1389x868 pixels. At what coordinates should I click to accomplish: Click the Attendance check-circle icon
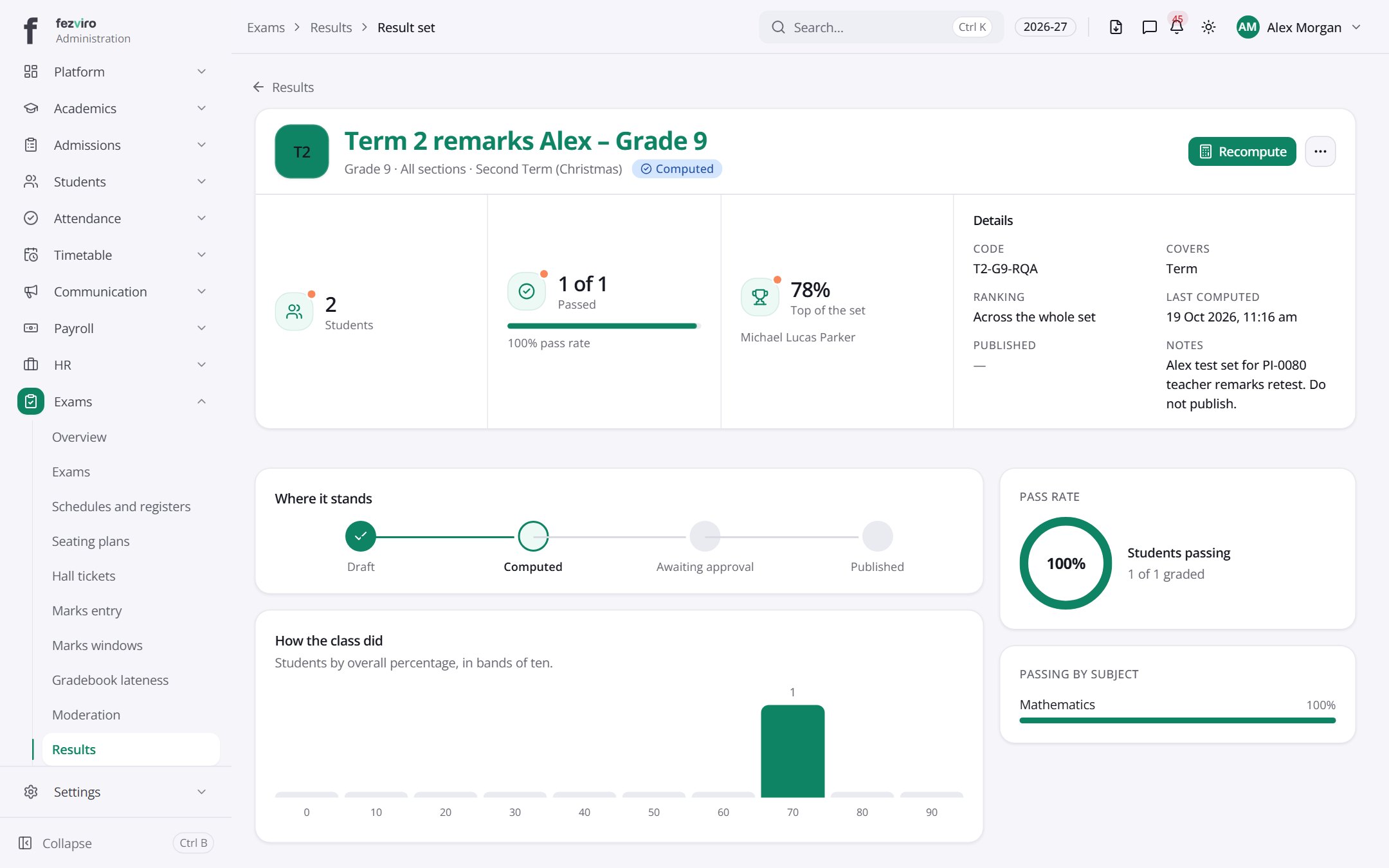pyautogui.click(x=31, y=219)
